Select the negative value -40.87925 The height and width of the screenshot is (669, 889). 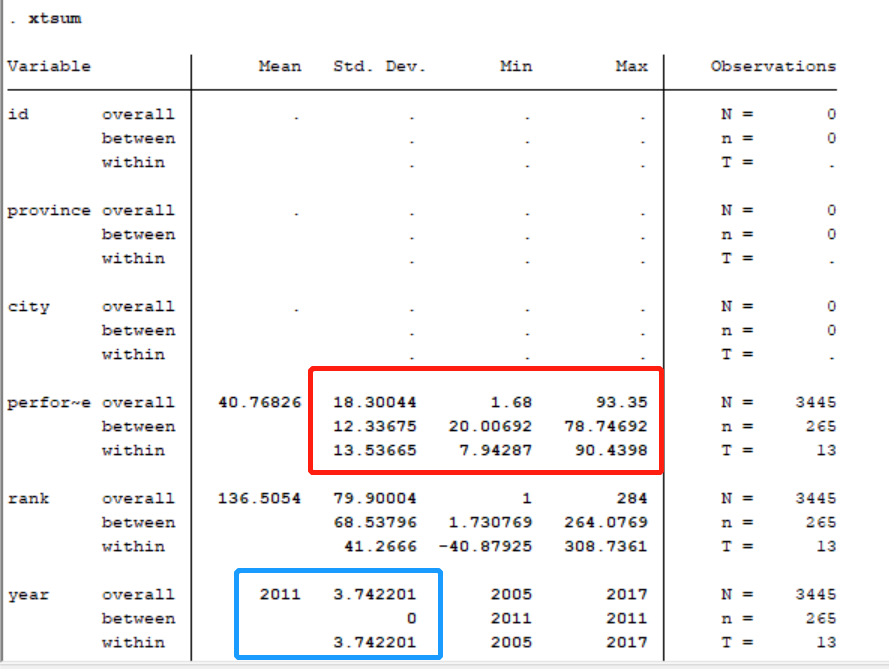485,547
